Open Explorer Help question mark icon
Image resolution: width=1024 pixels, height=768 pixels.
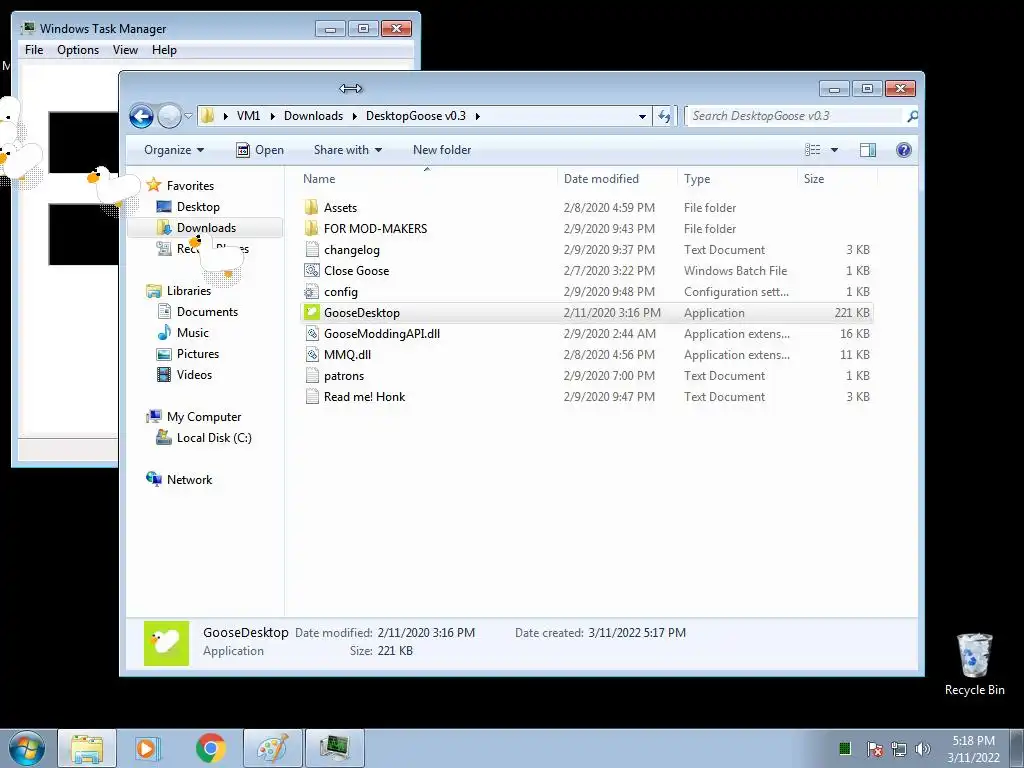coord(904,150)
